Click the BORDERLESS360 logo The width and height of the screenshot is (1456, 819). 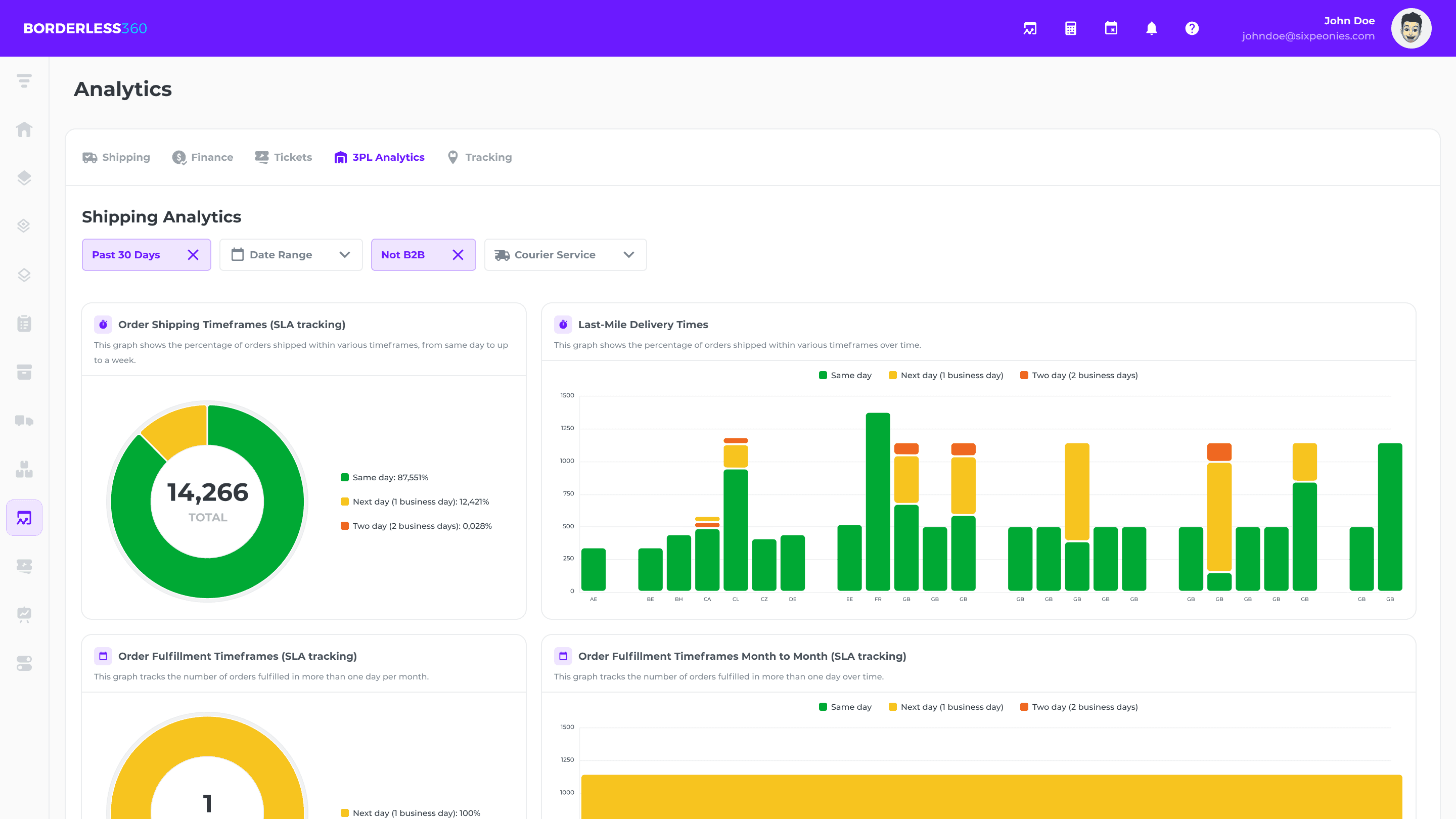pyautogui.click(x=85, y=28)
